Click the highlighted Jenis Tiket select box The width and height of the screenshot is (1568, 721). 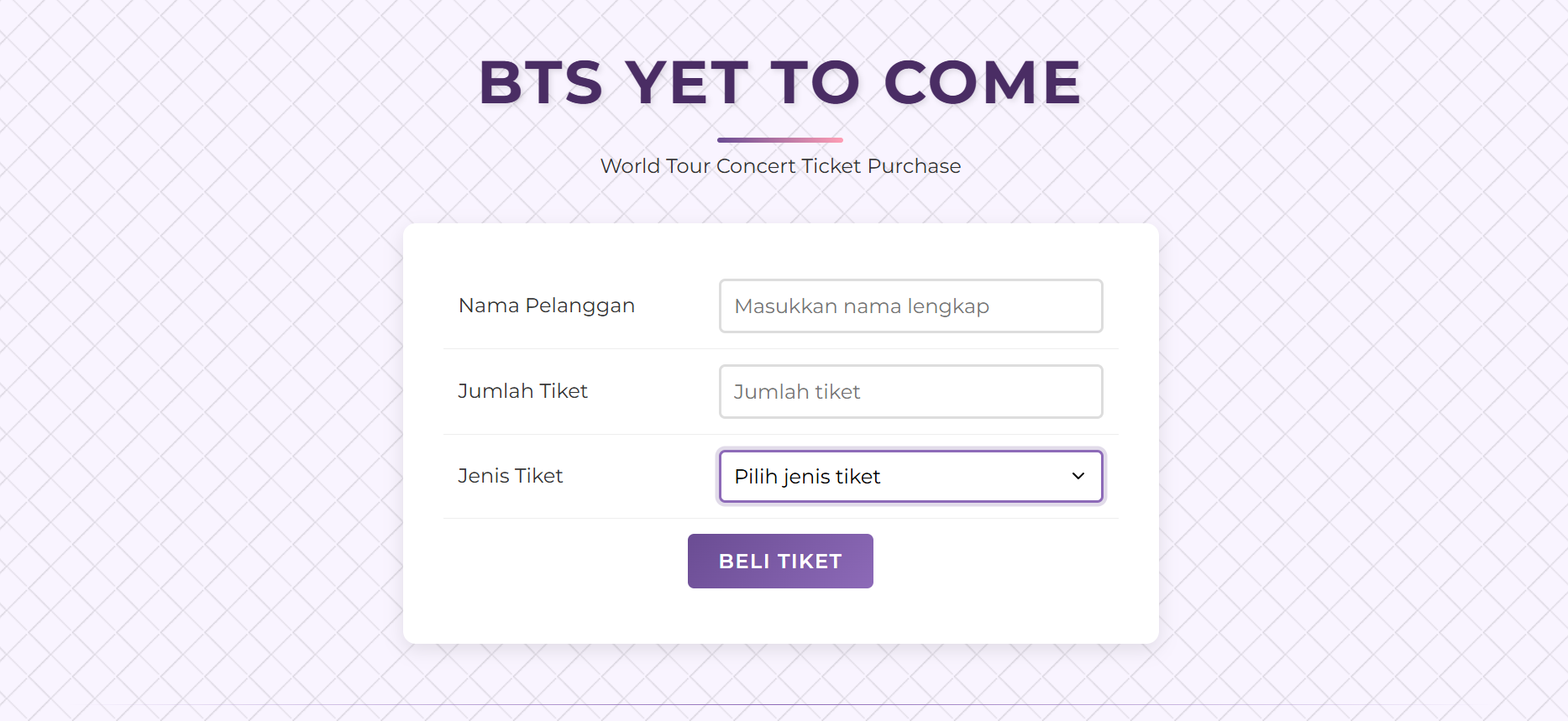[910, 476]
